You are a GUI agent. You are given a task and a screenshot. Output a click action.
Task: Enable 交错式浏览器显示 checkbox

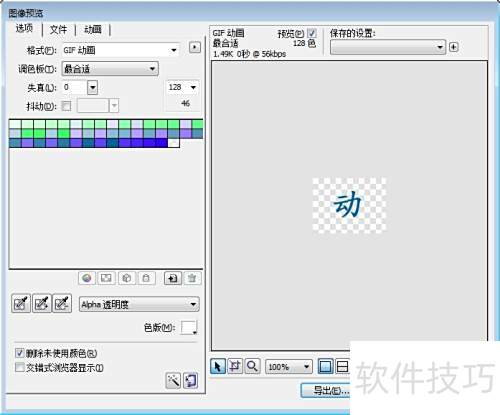click(20, 367)
